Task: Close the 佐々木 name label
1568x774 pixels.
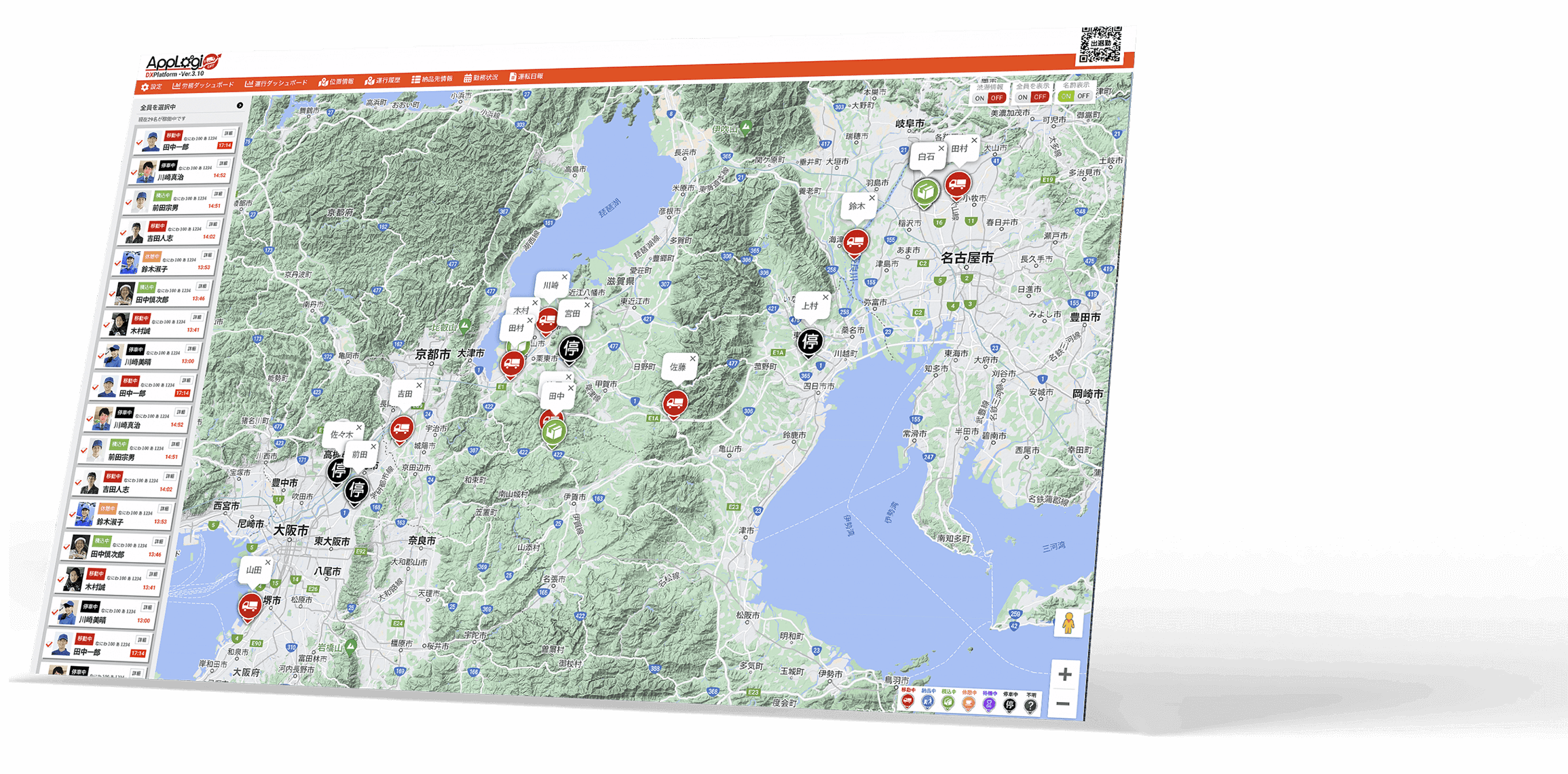Action: [x=359, y=427]
